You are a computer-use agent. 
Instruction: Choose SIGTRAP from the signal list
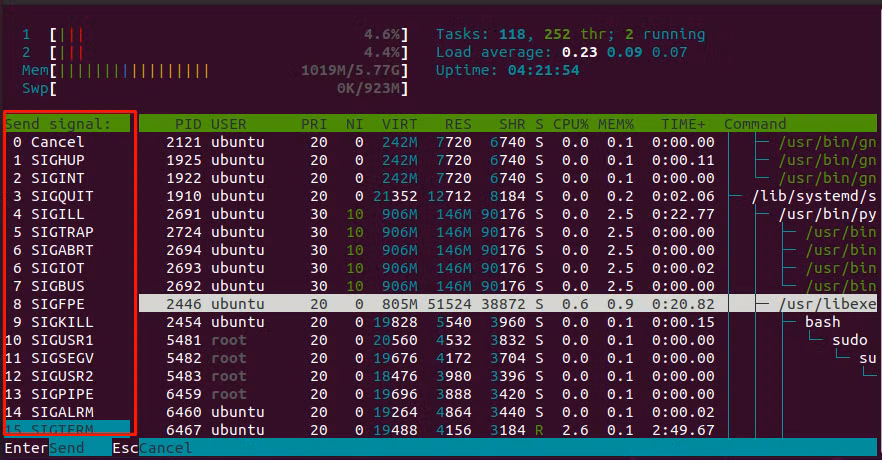pos(68,232)
